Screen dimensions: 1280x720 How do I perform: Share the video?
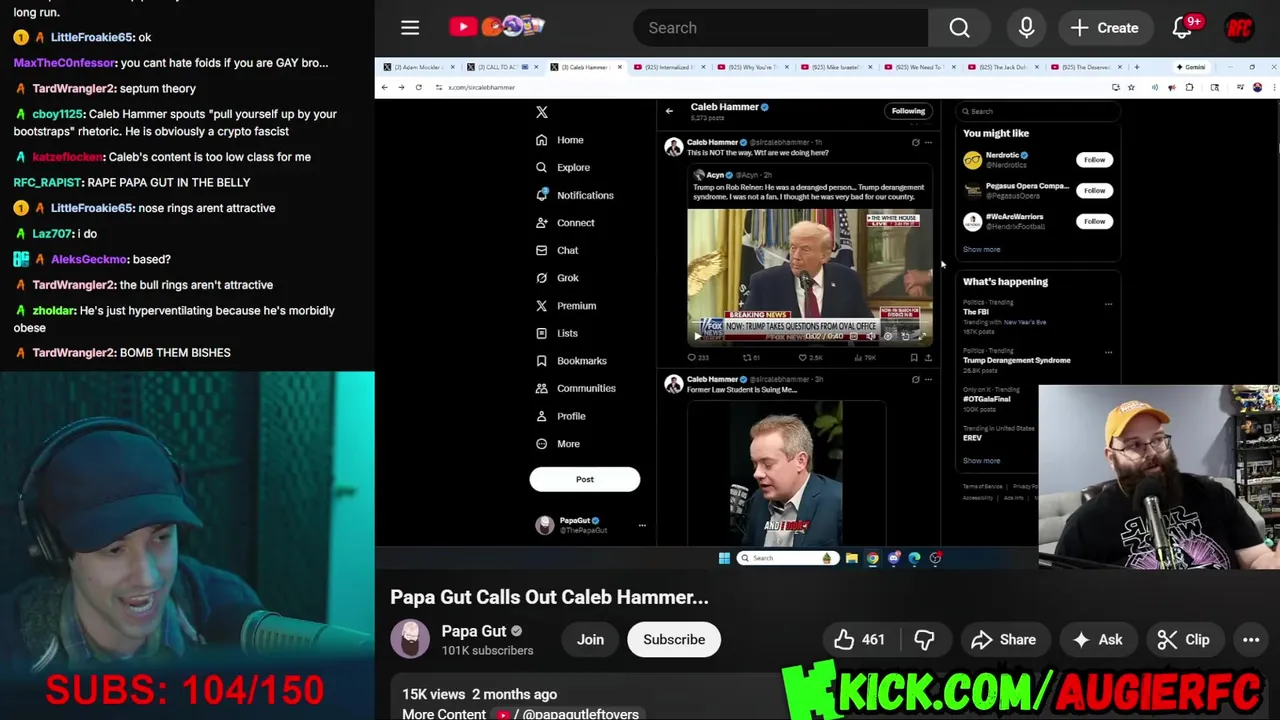pos(1003,640)
